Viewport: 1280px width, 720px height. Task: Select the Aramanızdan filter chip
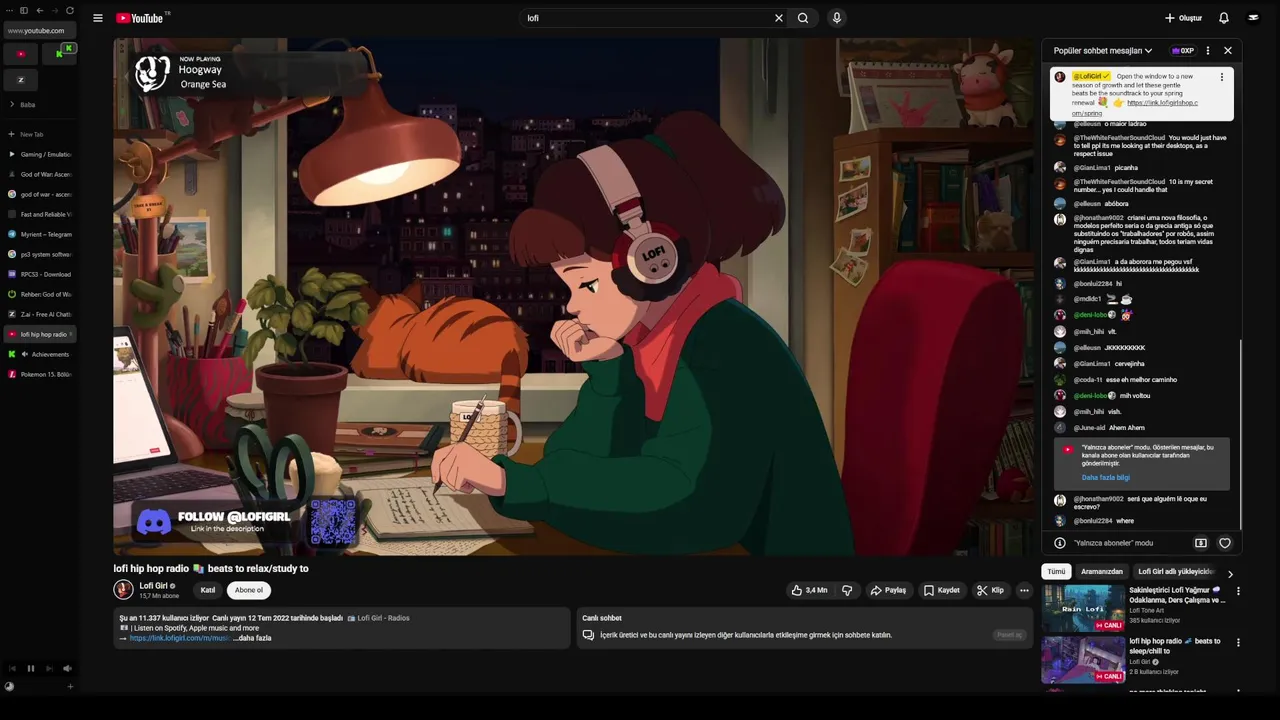[x=1102, y=572]
